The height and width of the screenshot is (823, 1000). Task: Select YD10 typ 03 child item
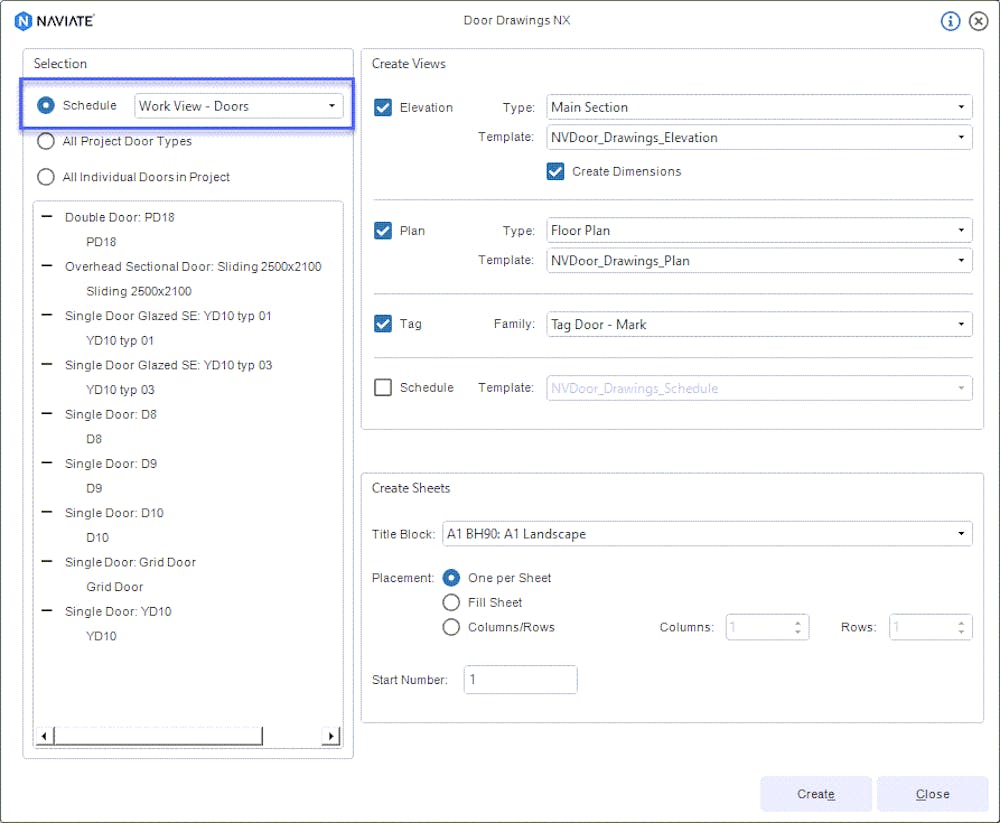(x=121, y=390)
